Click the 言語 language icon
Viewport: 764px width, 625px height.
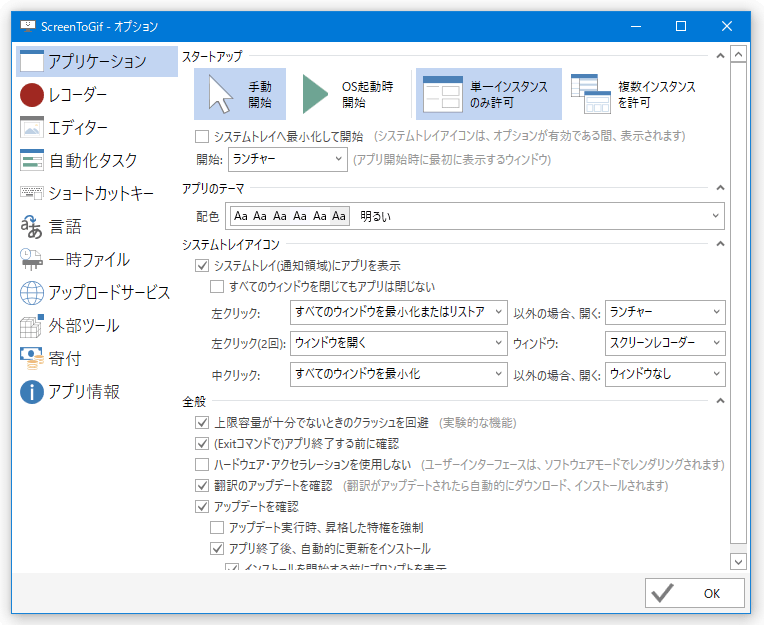(x=32, y=227)
